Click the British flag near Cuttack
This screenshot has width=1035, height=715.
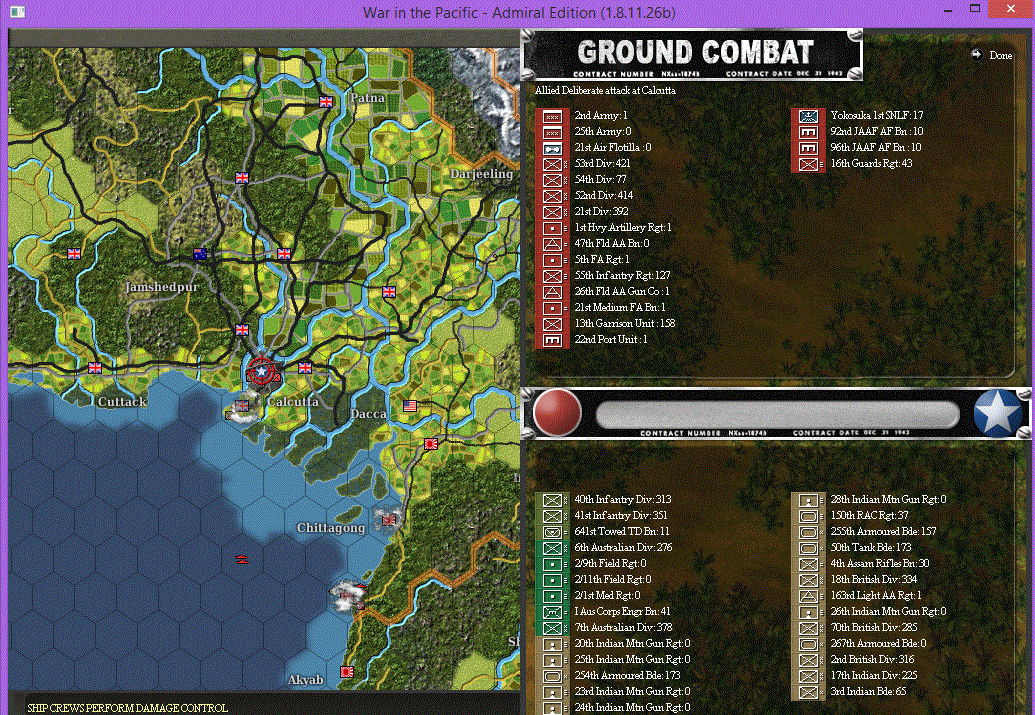(95, 368)
